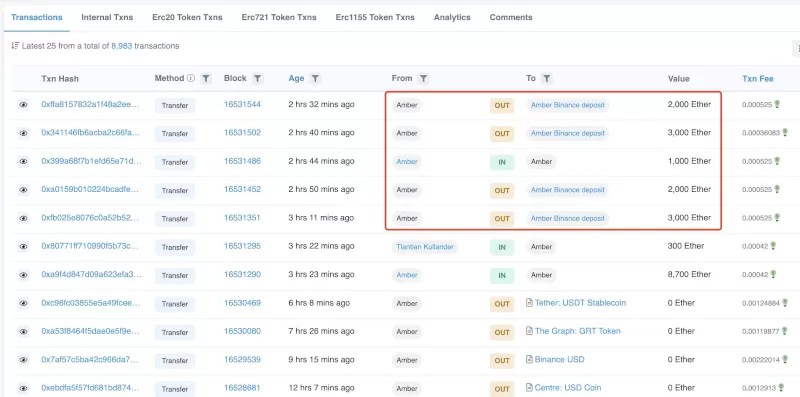The width and height of the screenshot is (800, 397).
Task: Click the Method info circle icon
Action: (x=191, y=79)
